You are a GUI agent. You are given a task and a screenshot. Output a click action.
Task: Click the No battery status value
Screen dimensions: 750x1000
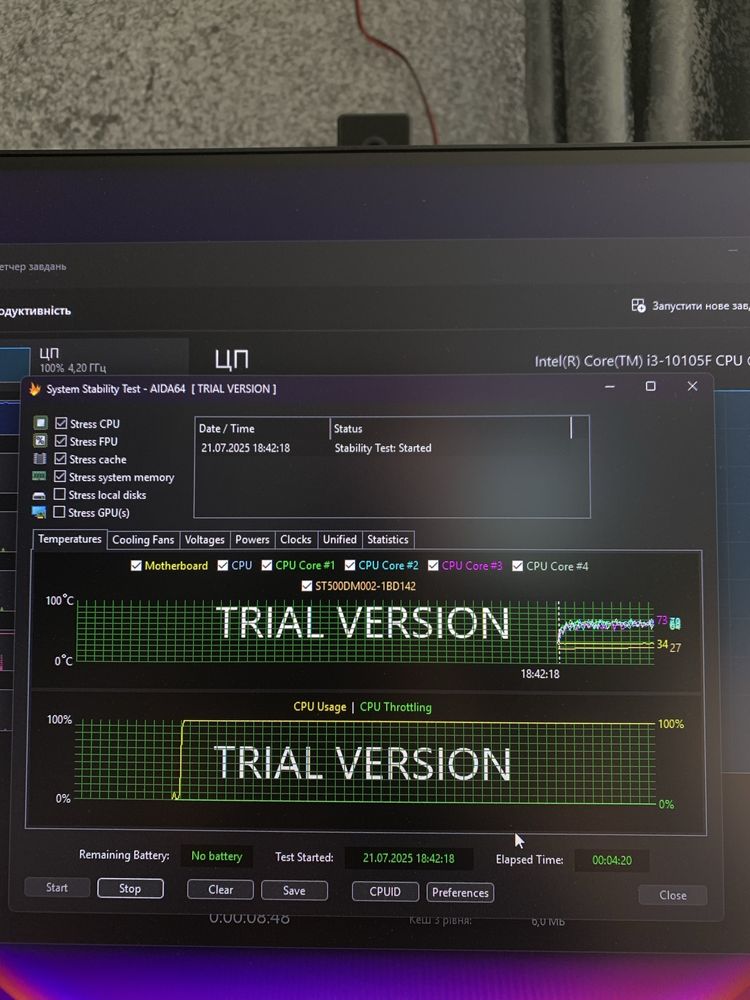coord(217,856)
